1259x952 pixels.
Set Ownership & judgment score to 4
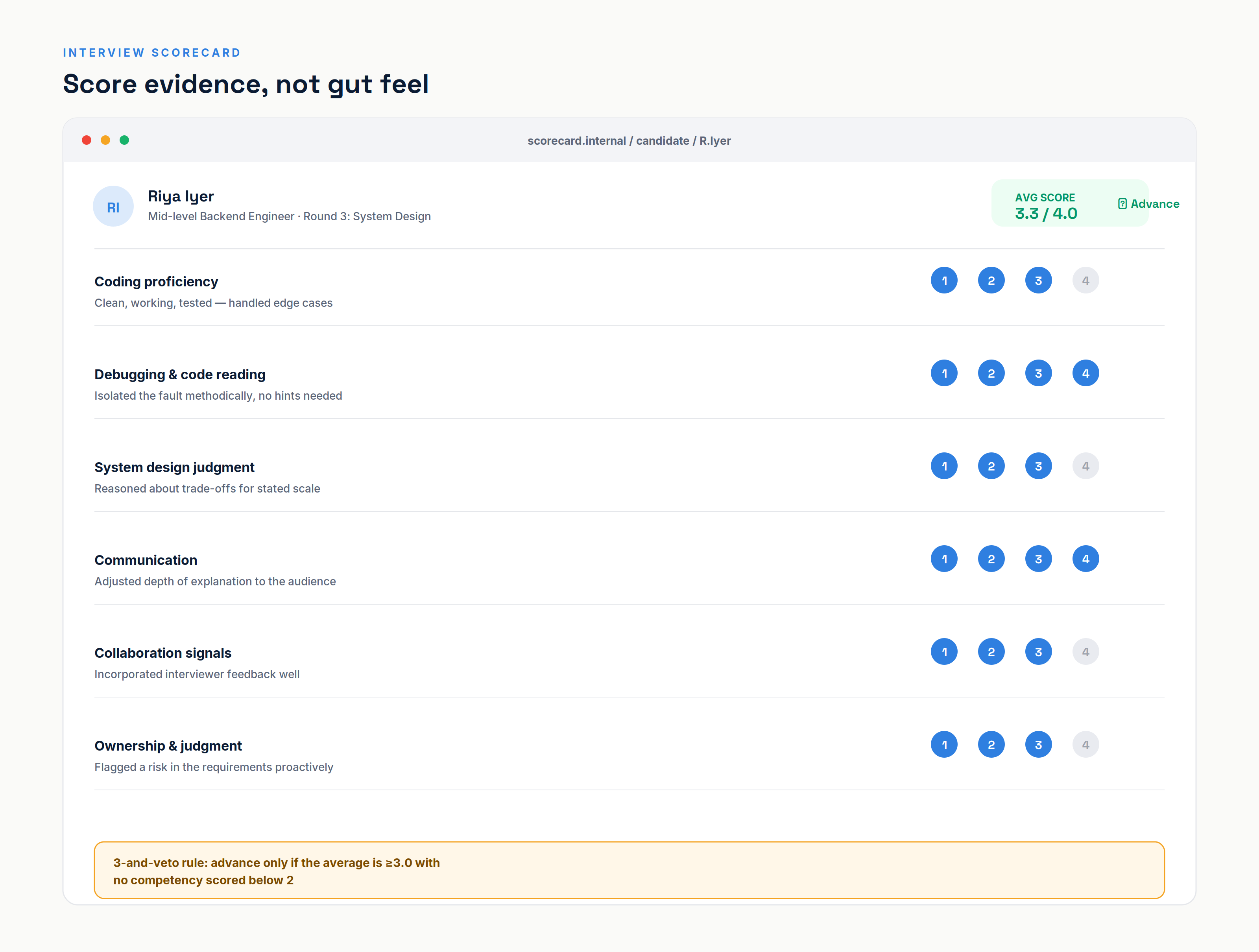(1085, 744)
